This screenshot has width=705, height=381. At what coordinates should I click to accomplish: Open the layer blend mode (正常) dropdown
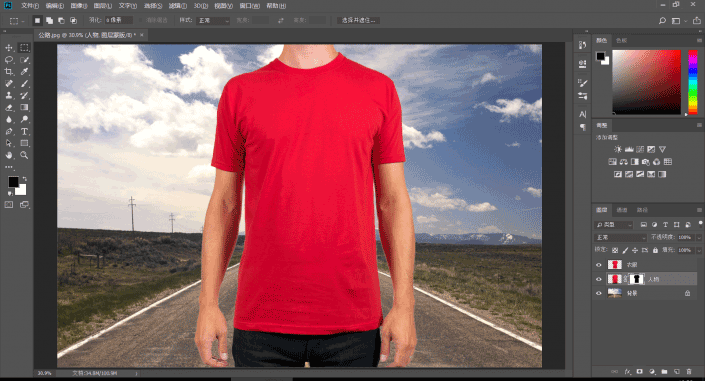pos(620,238)
